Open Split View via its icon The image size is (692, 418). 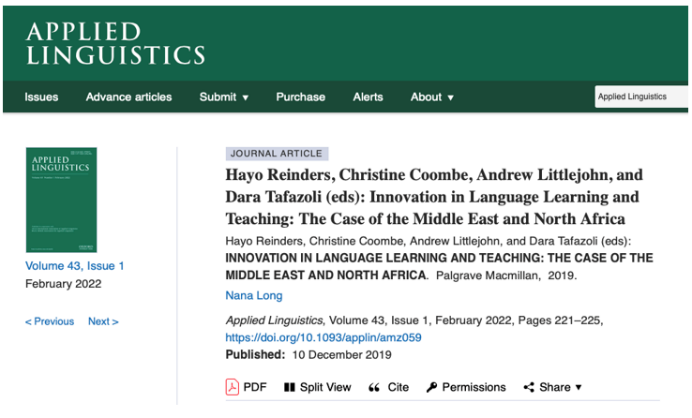(x=289, y=387)
